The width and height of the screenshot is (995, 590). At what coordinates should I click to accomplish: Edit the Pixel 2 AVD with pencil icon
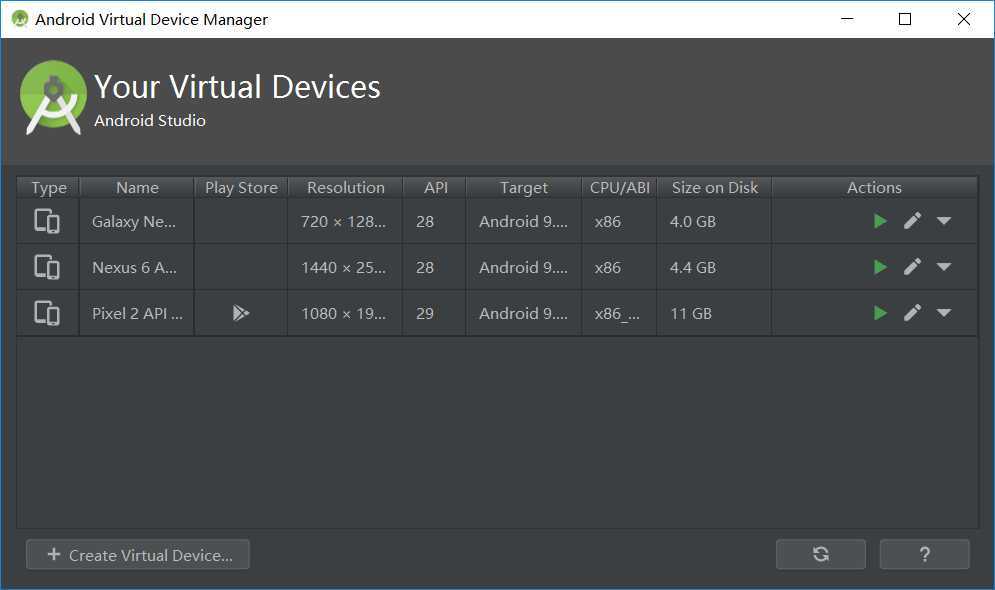coord(913,312)
